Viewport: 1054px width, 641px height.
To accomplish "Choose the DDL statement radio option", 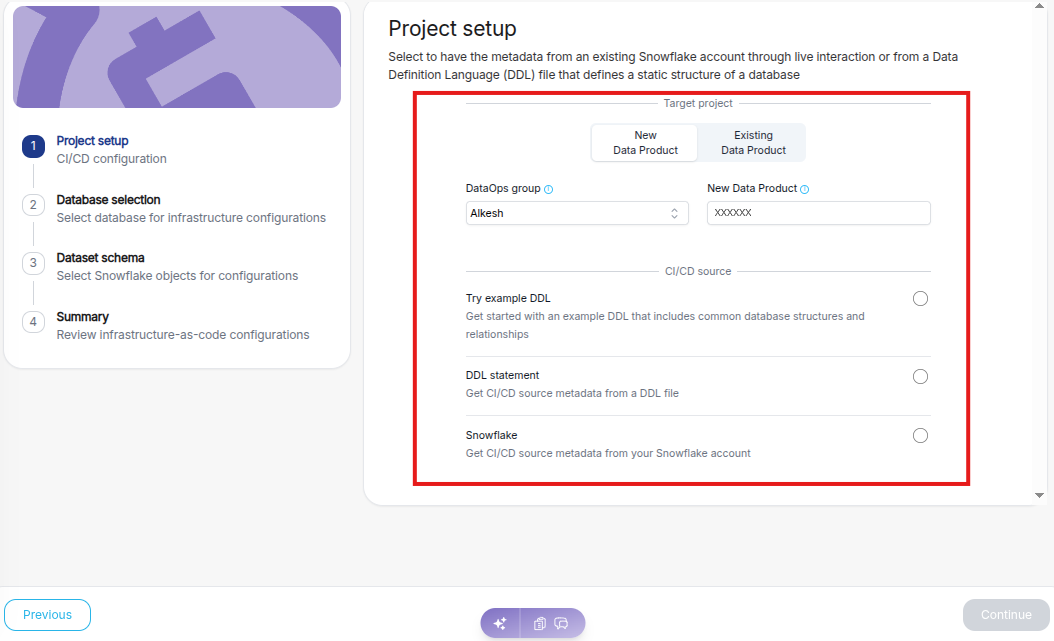I will point(920,376).
